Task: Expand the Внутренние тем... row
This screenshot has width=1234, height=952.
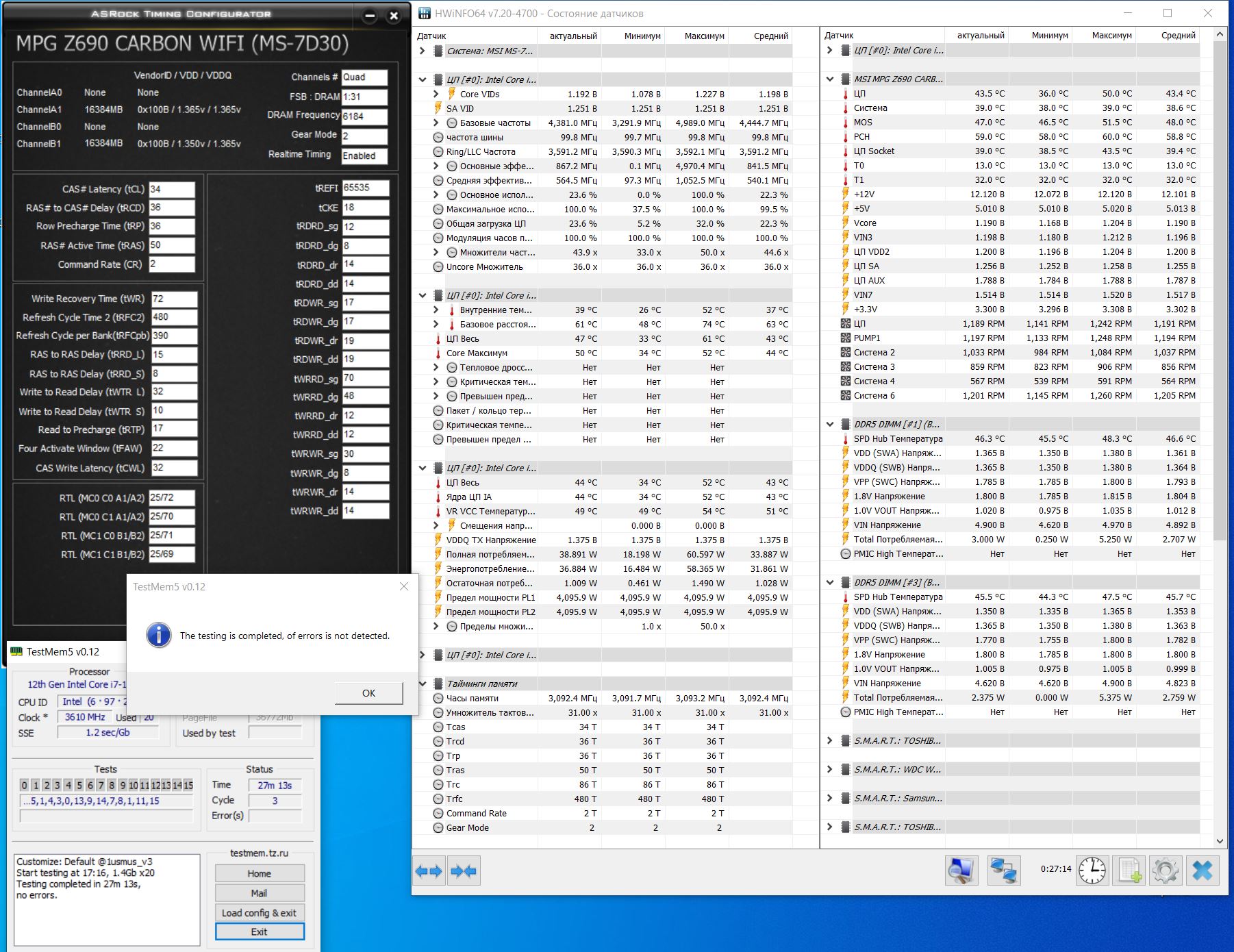Action: [x=436, y=310]
